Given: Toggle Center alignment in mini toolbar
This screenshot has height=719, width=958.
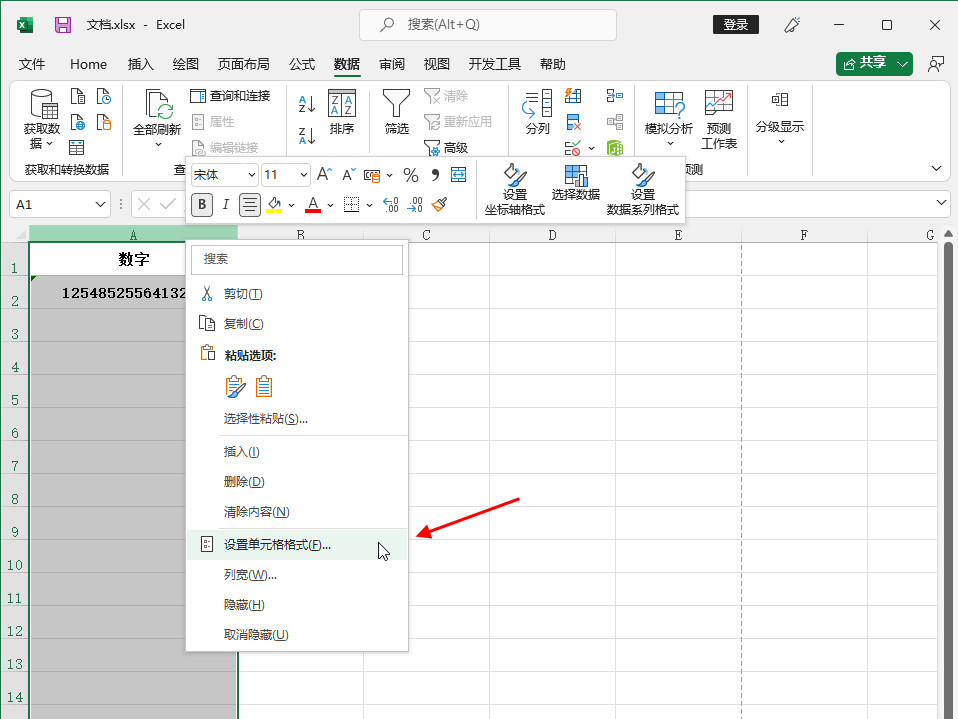Looking at the screenshot, I should pyautogui.click(x=249, y=205).
